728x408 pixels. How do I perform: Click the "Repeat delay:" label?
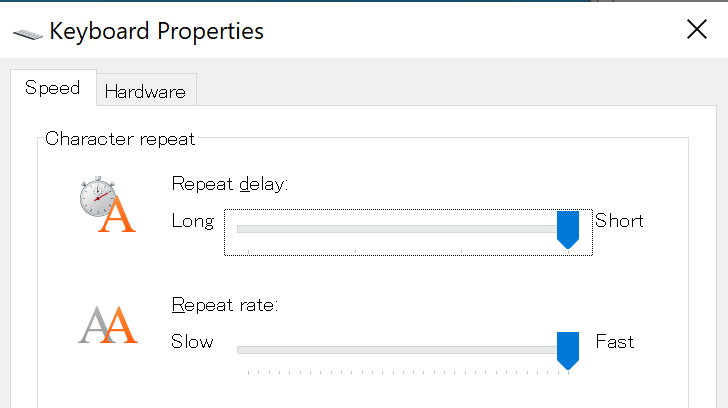[x=230, y=184]
